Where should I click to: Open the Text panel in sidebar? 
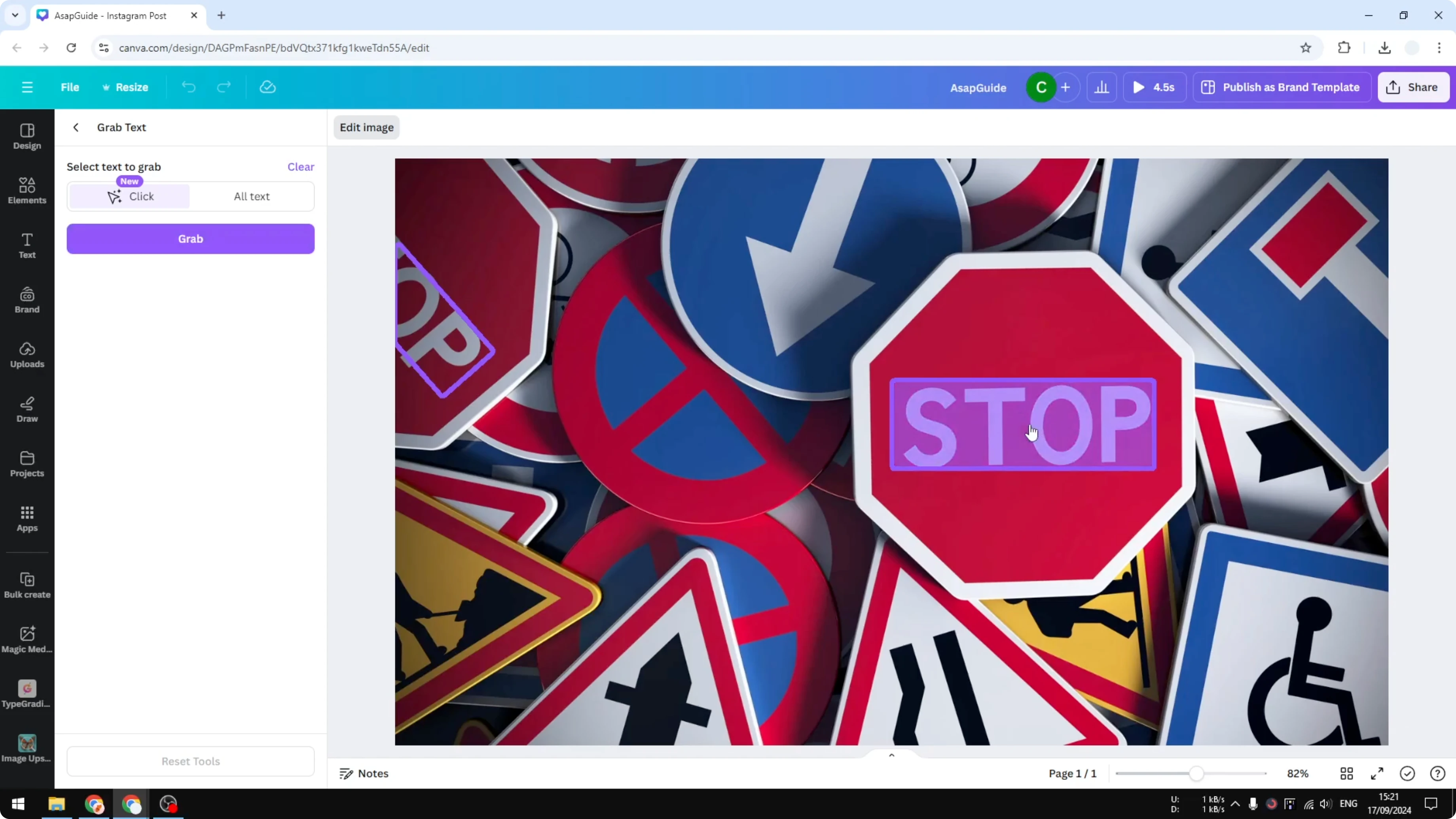click(x=27, y=246)
